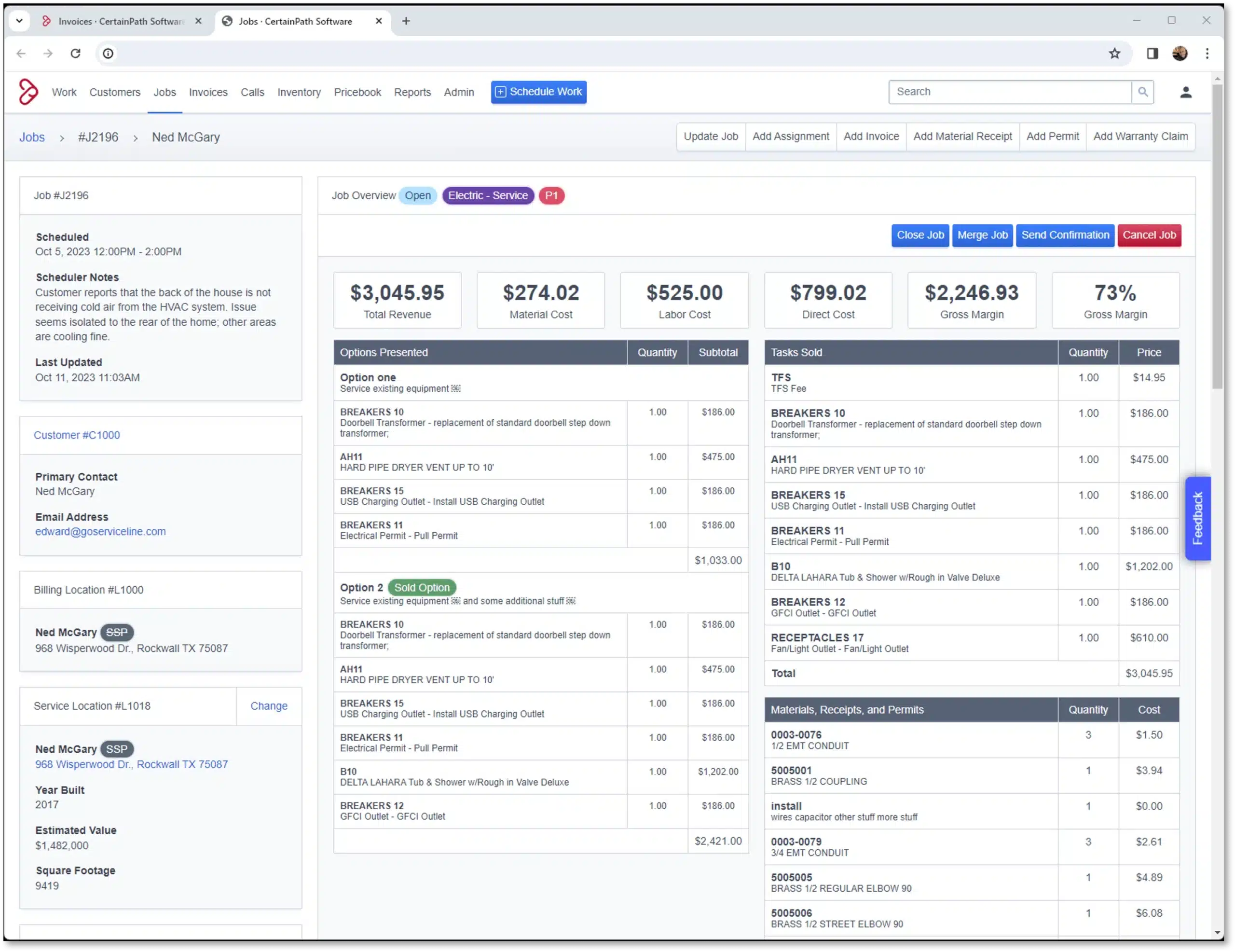Bookmark this page with star icon
Screen dimensions: 1235x952
tap(1114, 53)
